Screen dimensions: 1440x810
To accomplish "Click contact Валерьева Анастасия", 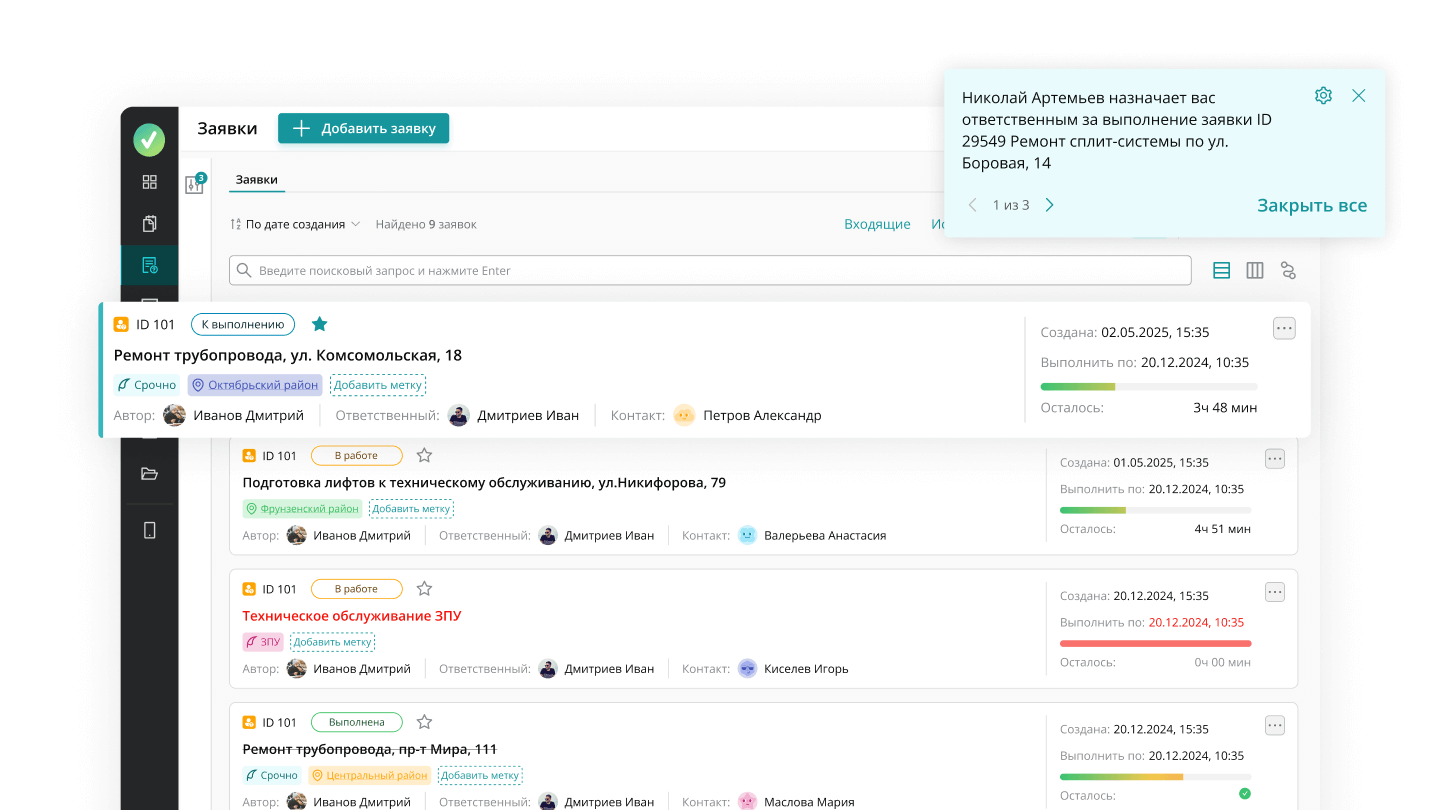I will tap(825, 535).
